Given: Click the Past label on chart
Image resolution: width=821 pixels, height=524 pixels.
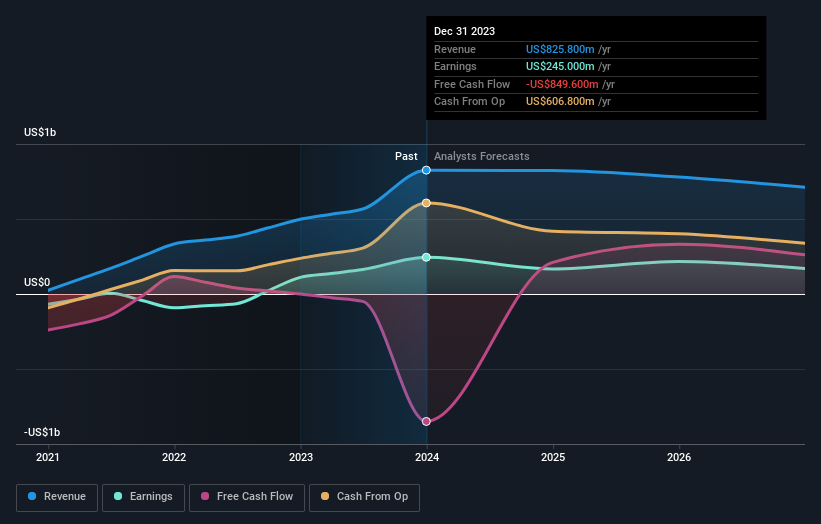Looking at the screenshot, I should [406, 157].
